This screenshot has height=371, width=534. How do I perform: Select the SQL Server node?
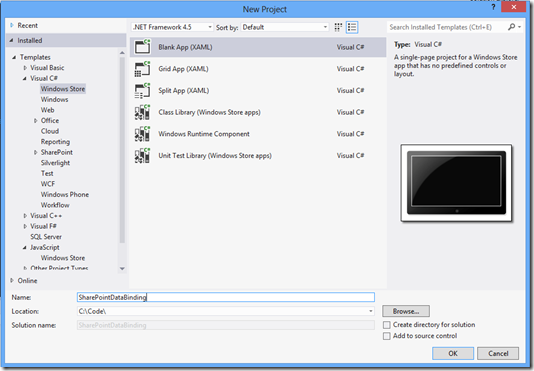(x=46, y=237)
